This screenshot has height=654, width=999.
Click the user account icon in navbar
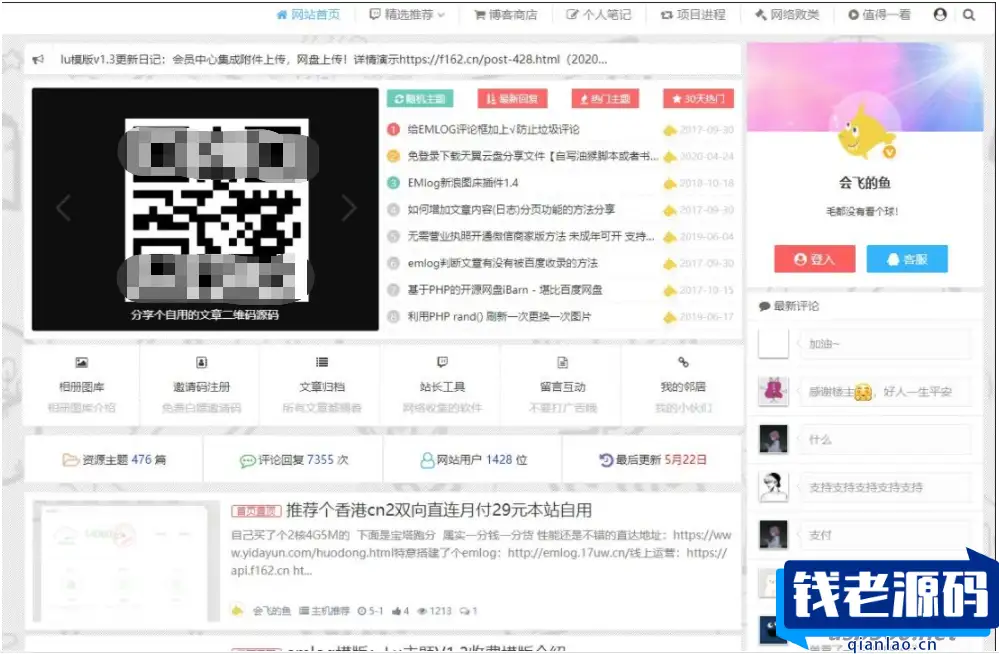pyautogui.click(x=940, y=15)
